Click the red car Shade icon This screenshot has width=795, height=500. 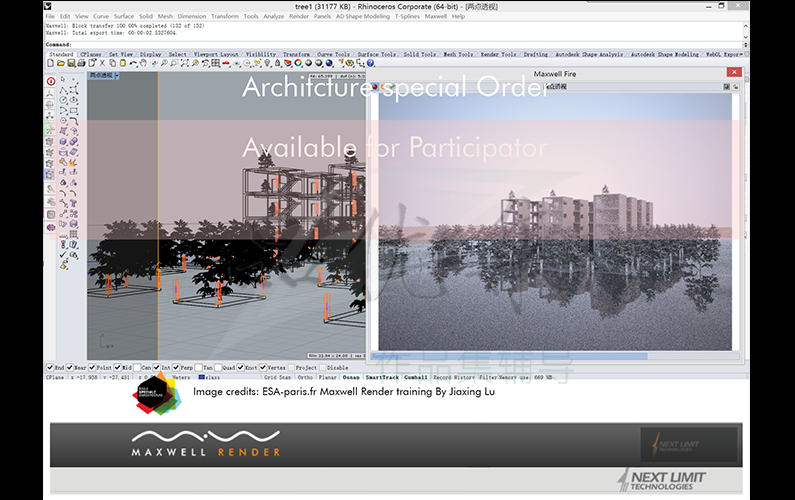[x=226, y=63]
